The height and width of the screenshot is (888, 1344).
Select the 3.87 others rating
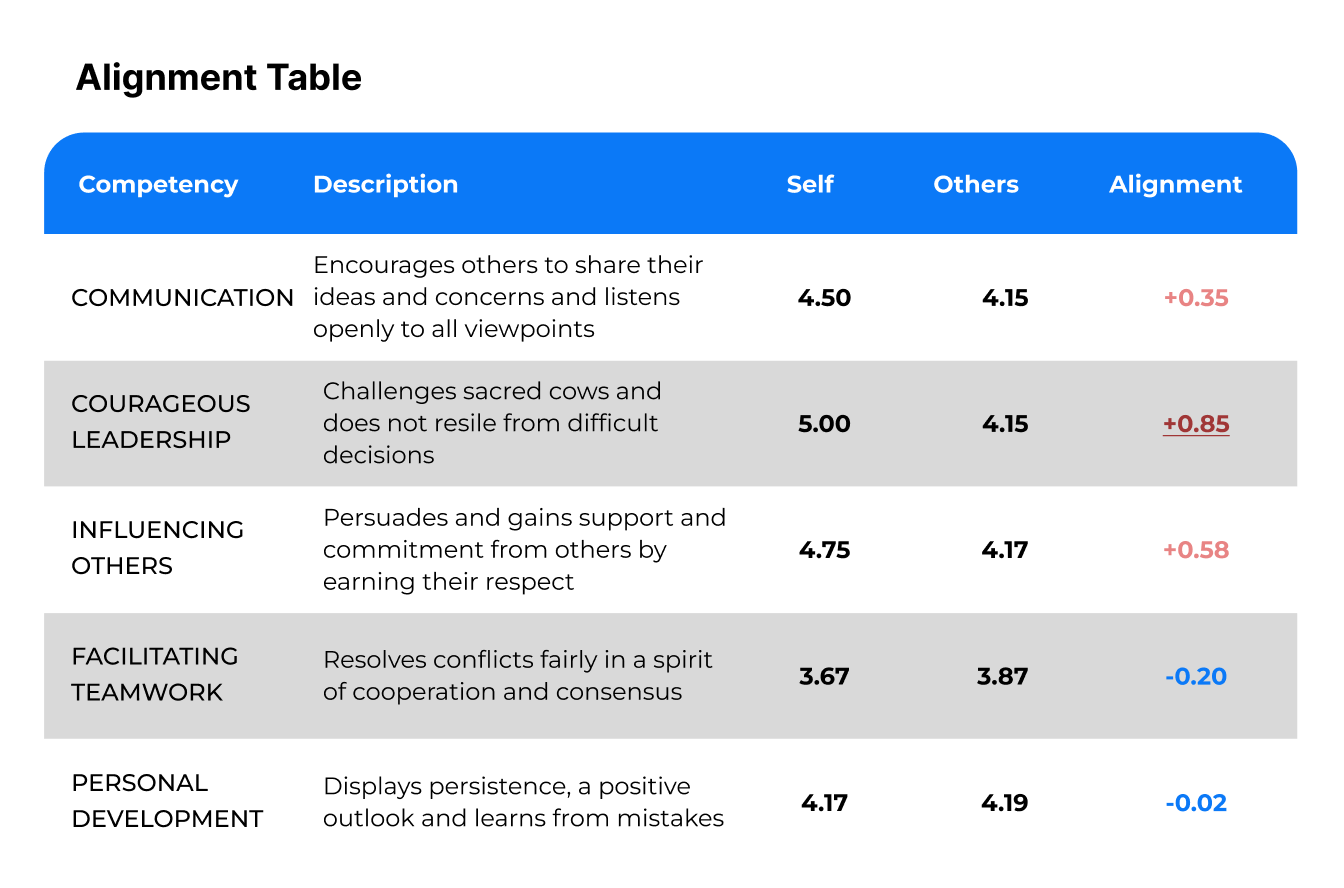[x=1003, y=677]
